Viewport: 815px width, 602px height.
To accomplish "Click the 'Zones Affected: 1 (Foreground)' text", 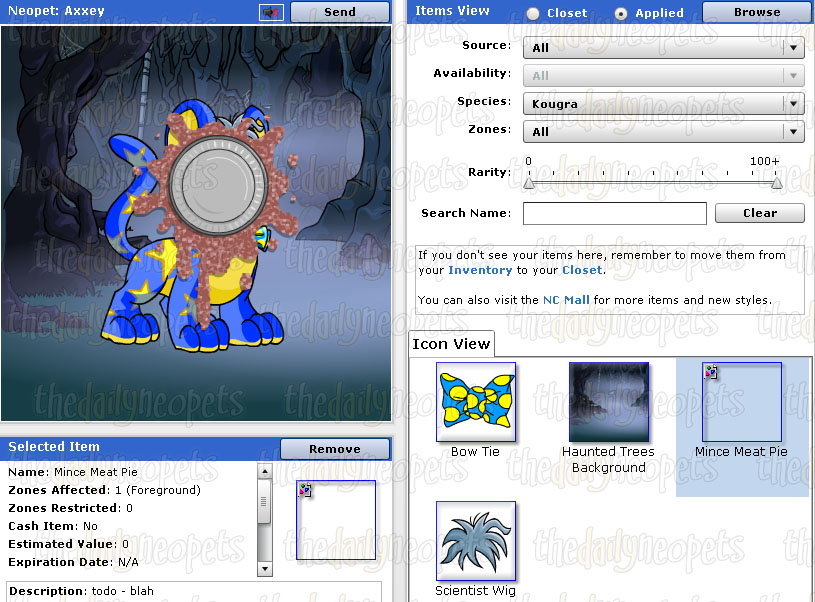I will coord(104,490).
